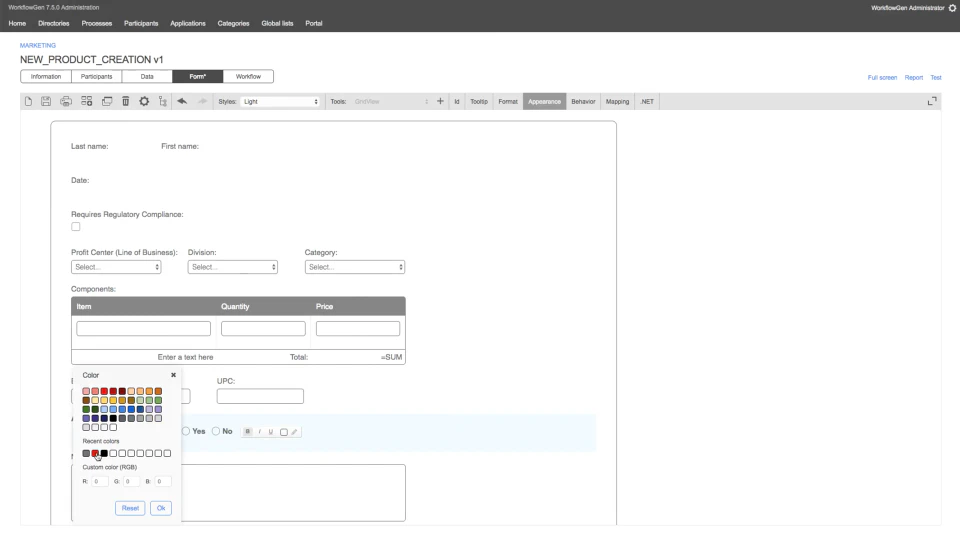Click the new form document icon
Image resolution: width=960 pixels, height=540 pixels.
click(28, 102)
